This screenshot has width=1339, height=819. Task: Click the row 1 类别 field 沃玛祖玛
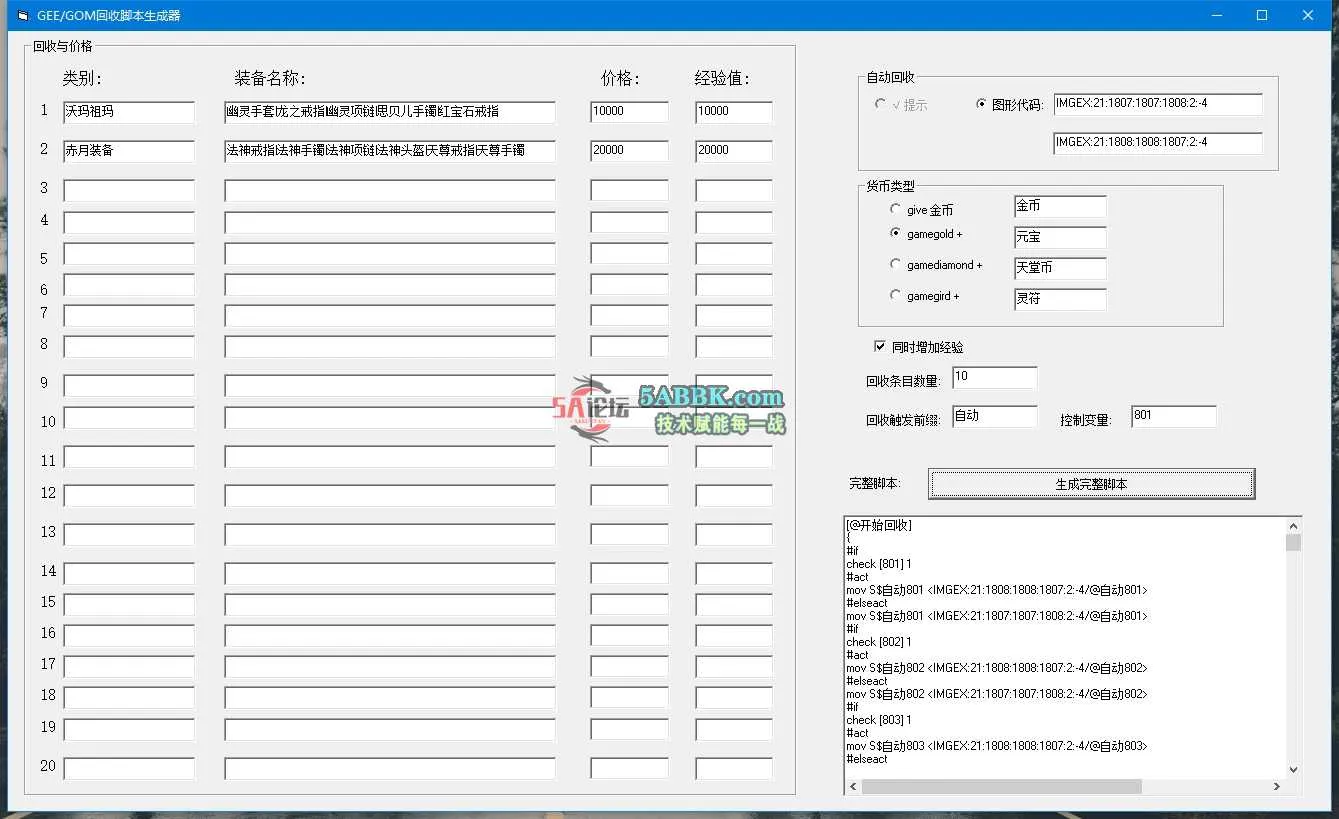coord(129,112)
